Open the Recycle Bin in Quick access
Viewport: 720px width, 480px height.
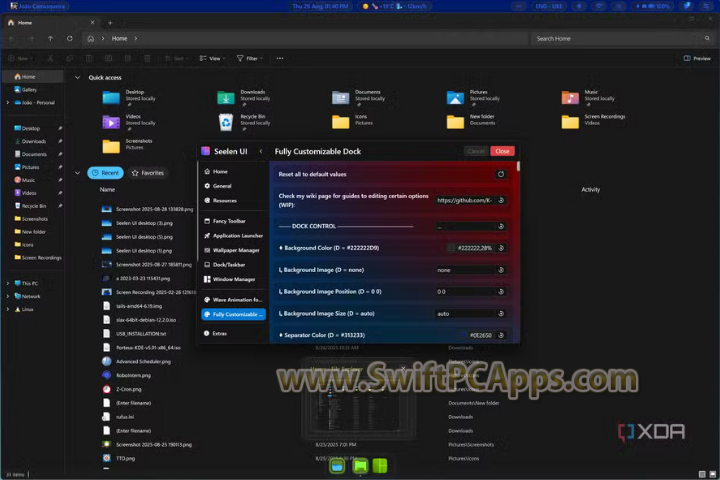tap(244, 122)
